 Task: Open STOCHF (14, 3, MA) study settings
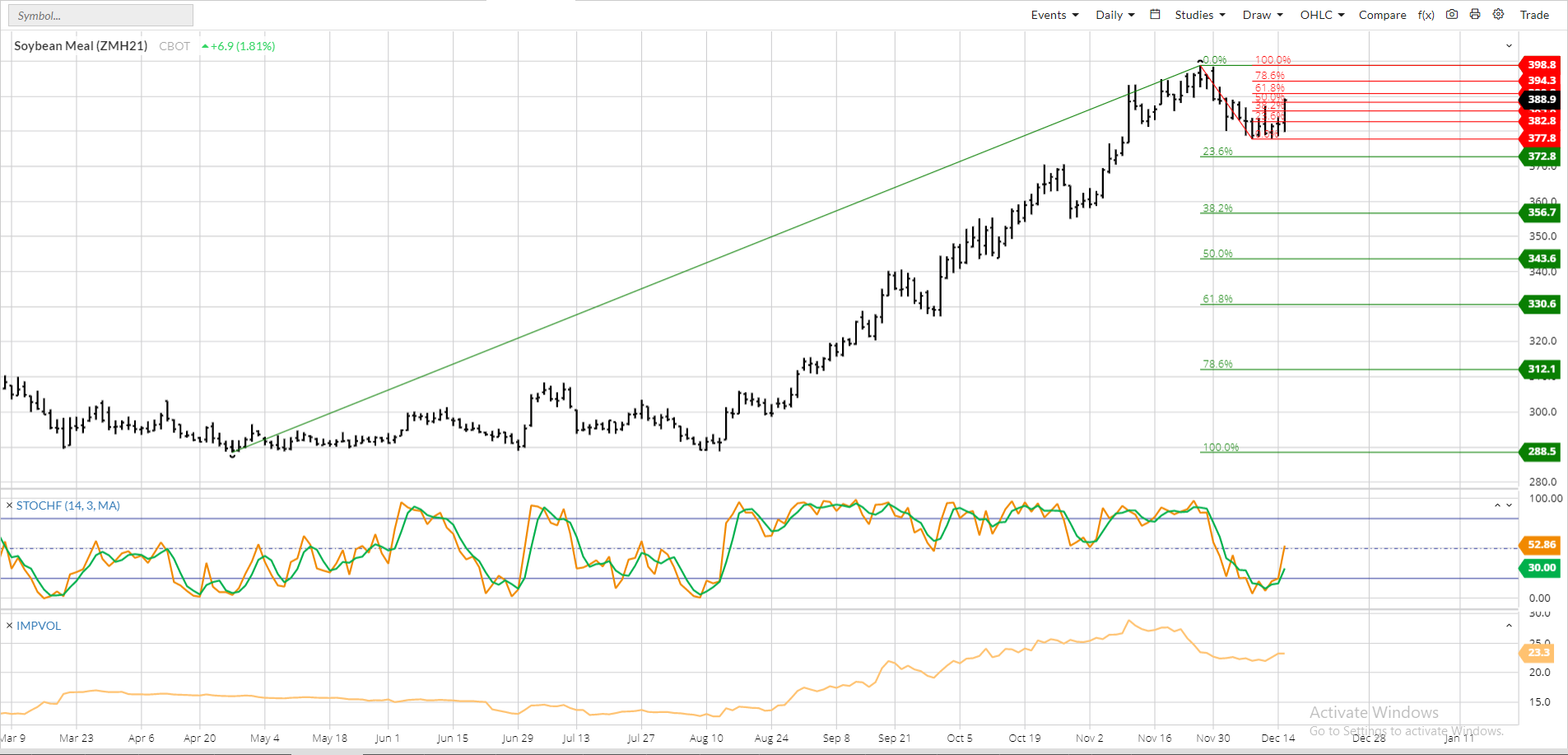tap(68, 506)
